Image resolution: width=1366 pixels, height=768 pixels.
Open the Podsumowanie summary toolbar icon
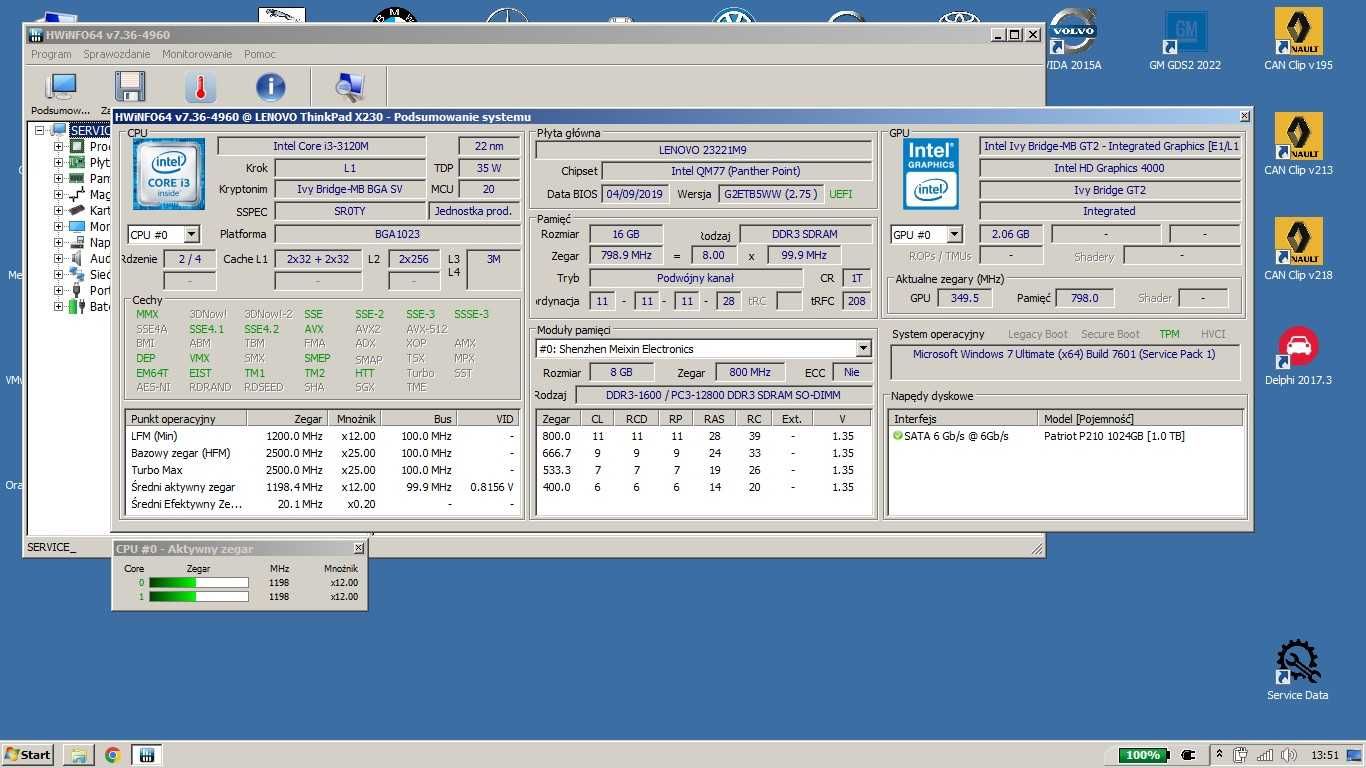60,88
